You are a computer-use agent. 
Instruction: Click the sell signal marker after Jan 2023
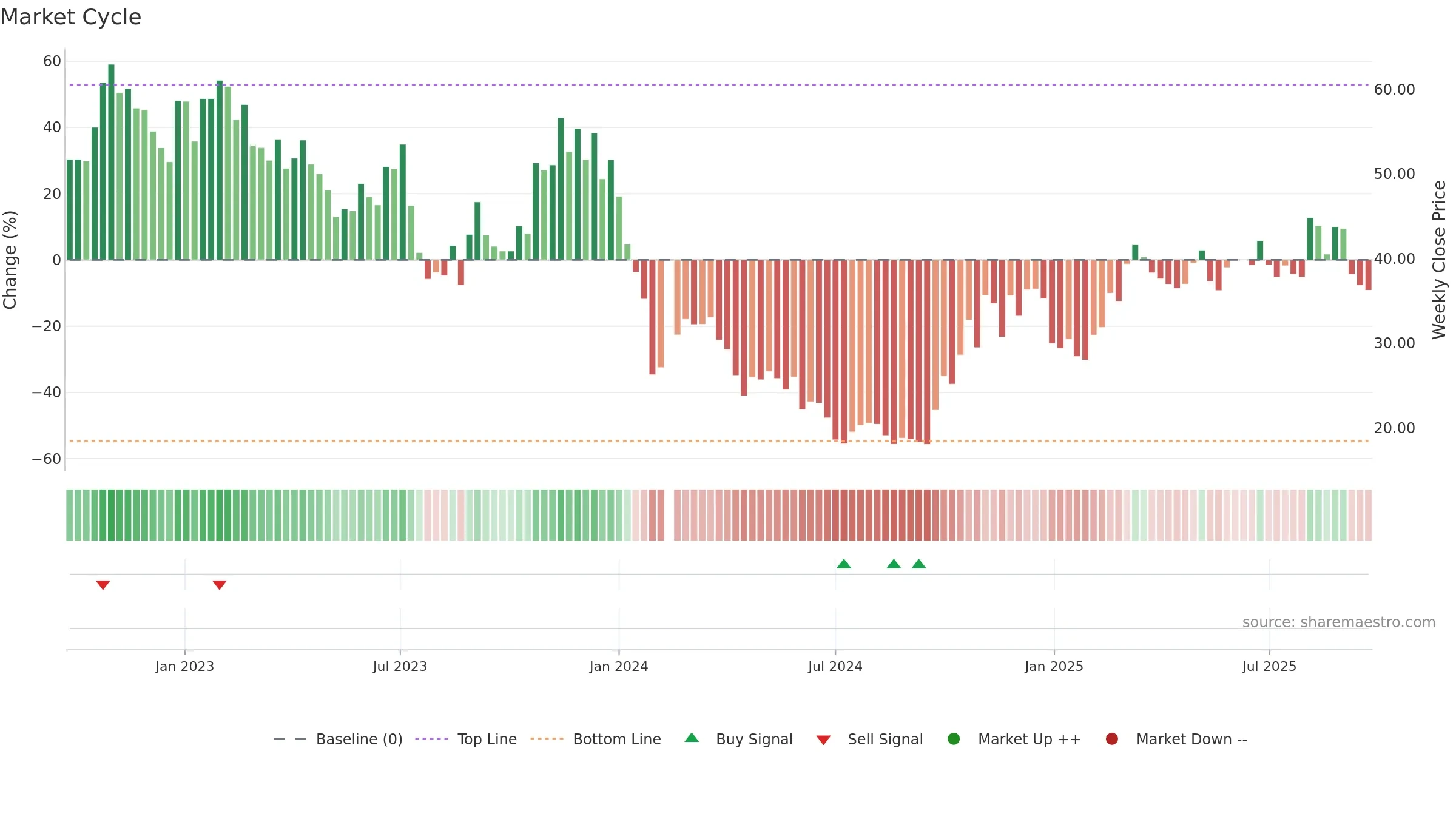tap(220, 585)
